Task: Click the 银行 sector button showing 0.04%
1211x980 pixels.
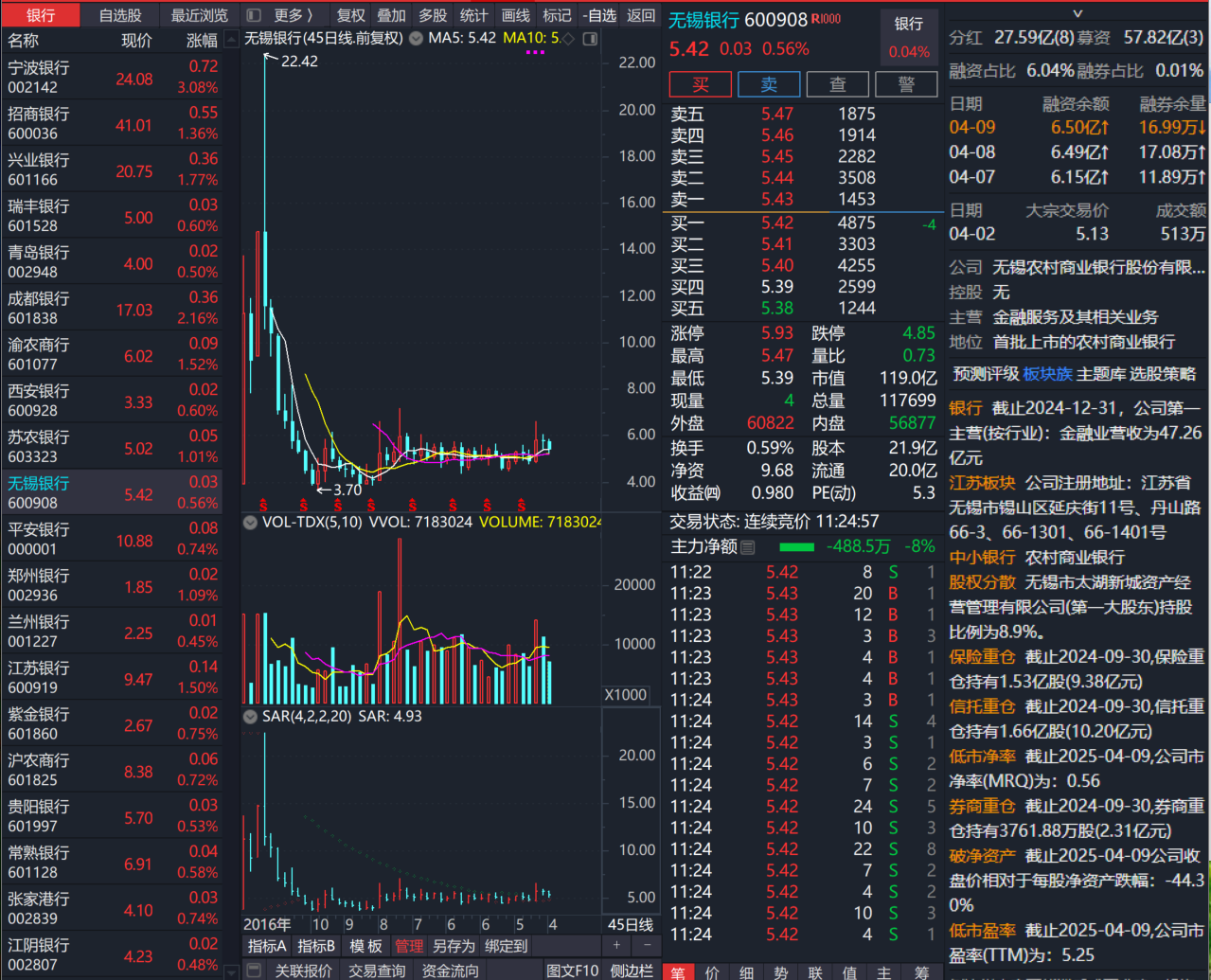Action: point(909,36)
